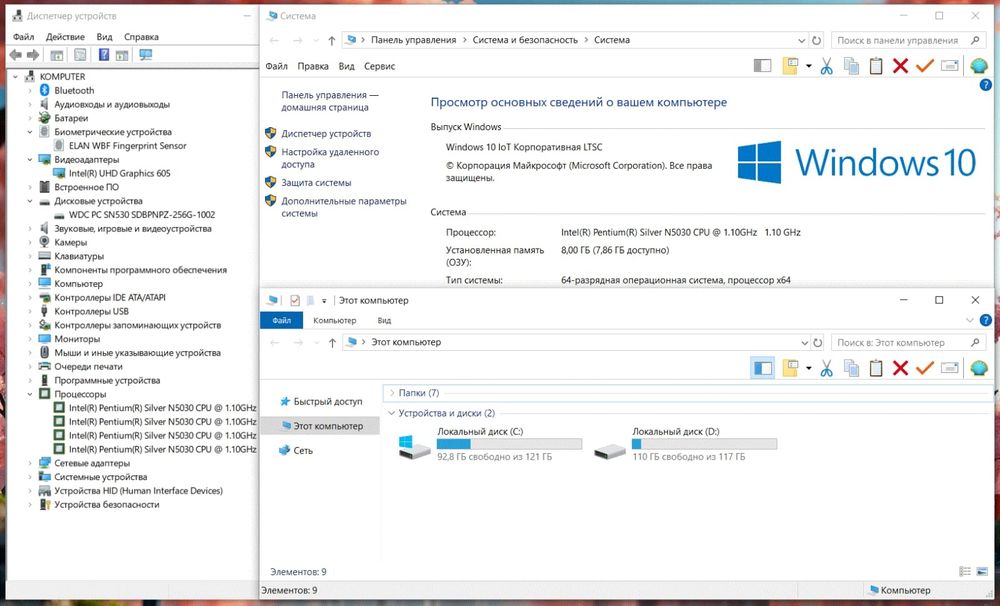Switch Explorer to details view in status bar
The width and height of the screenshot is (1000, 606).
click(965, 572)
